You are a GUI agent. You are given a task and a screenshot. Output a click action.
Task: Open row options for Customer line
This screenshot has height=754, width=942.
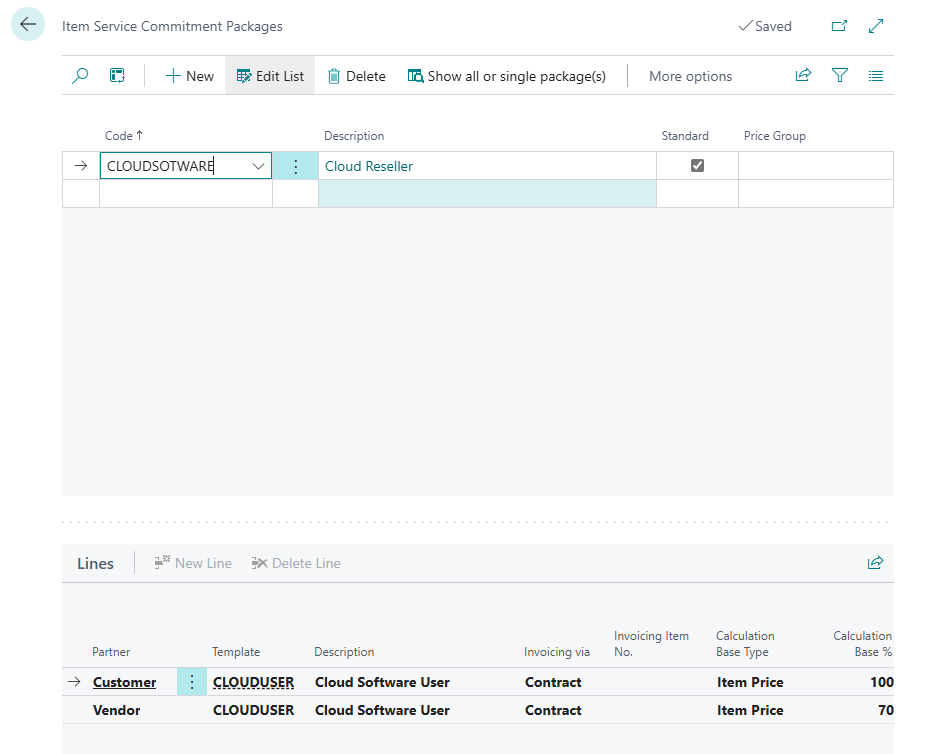191,682
